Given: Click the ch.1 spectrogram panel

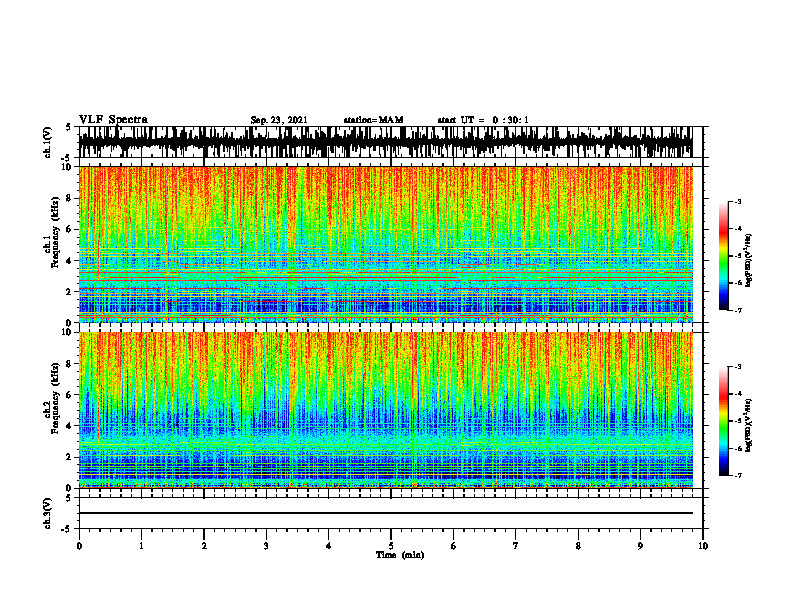Looking at the screenshot, I should (385, 244).
